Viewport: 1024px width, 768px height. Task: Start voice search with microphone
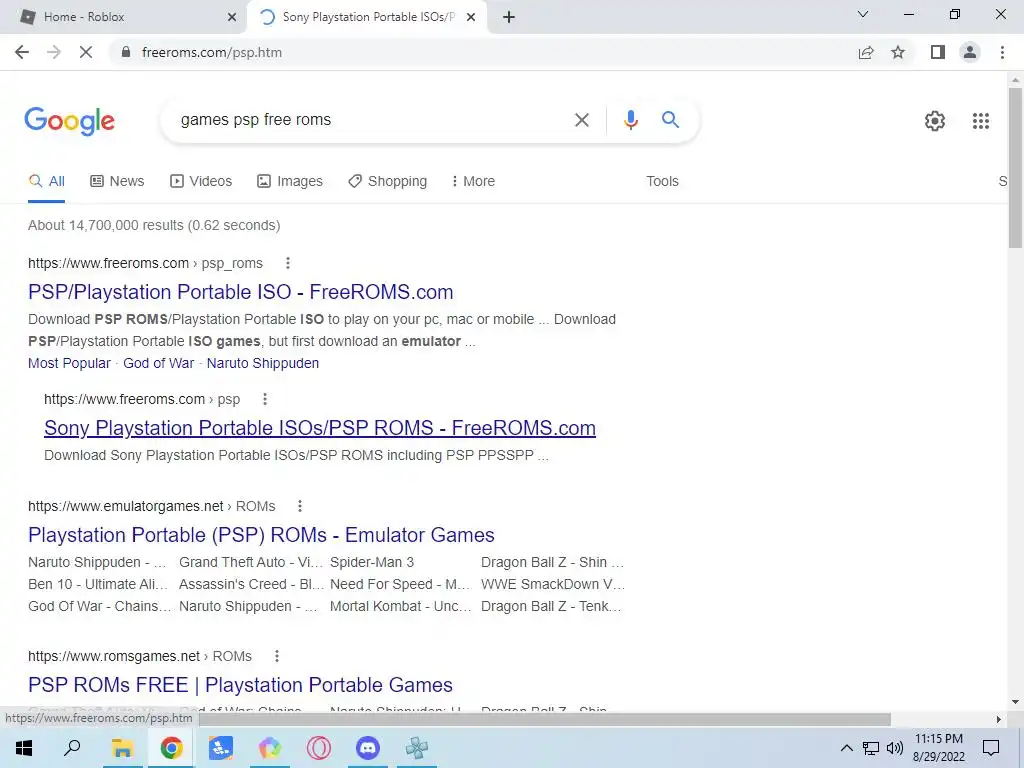tap(630, 120)
